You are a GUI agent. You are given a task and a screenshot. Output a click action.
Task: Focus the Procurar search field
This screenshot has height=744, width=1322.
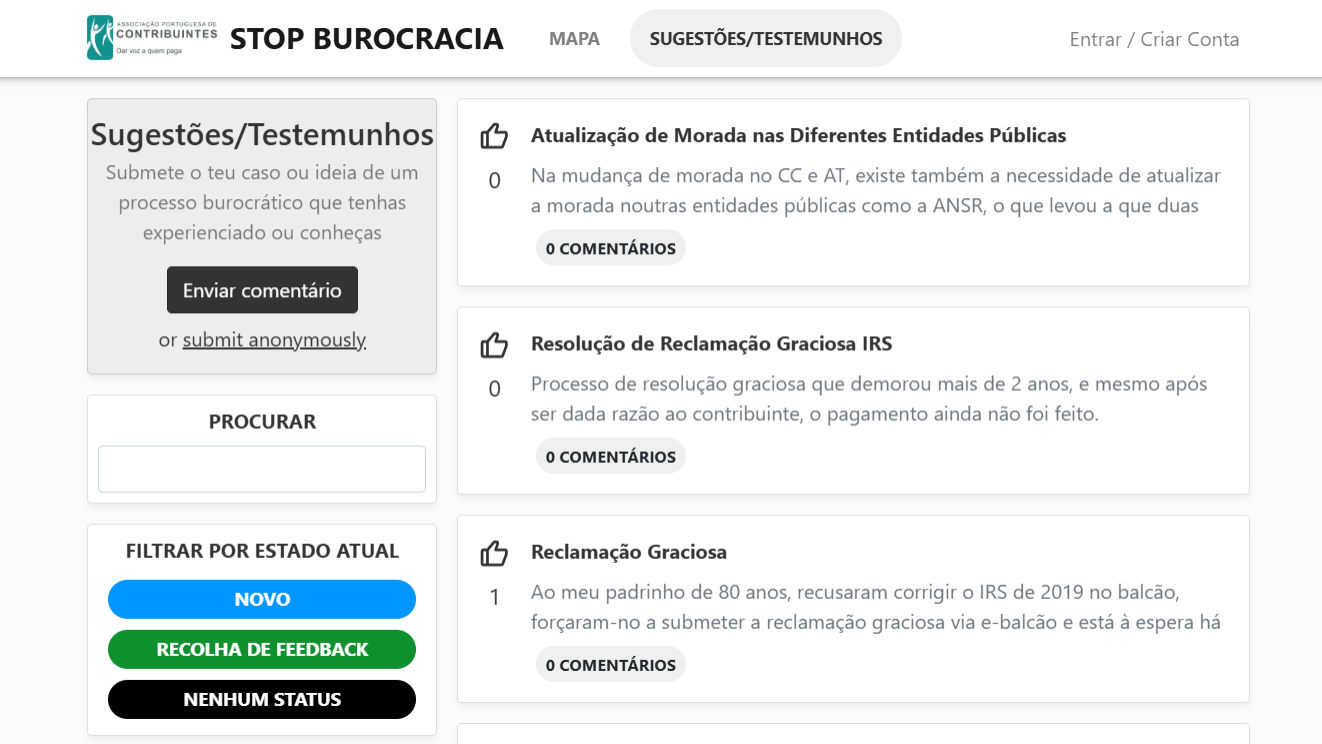click(262, 469)
